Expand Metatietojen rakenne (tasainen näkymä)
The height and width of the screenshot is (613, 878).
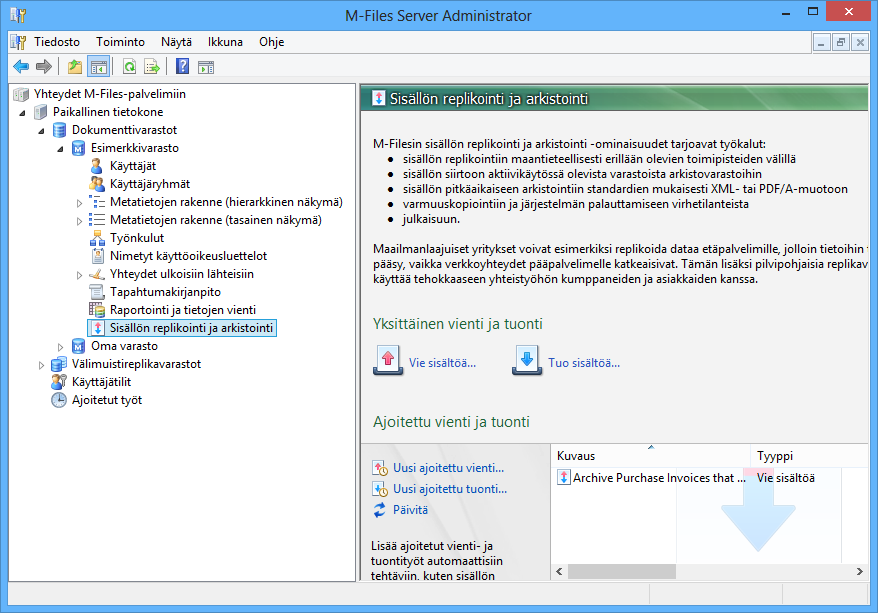coord(79,221)
